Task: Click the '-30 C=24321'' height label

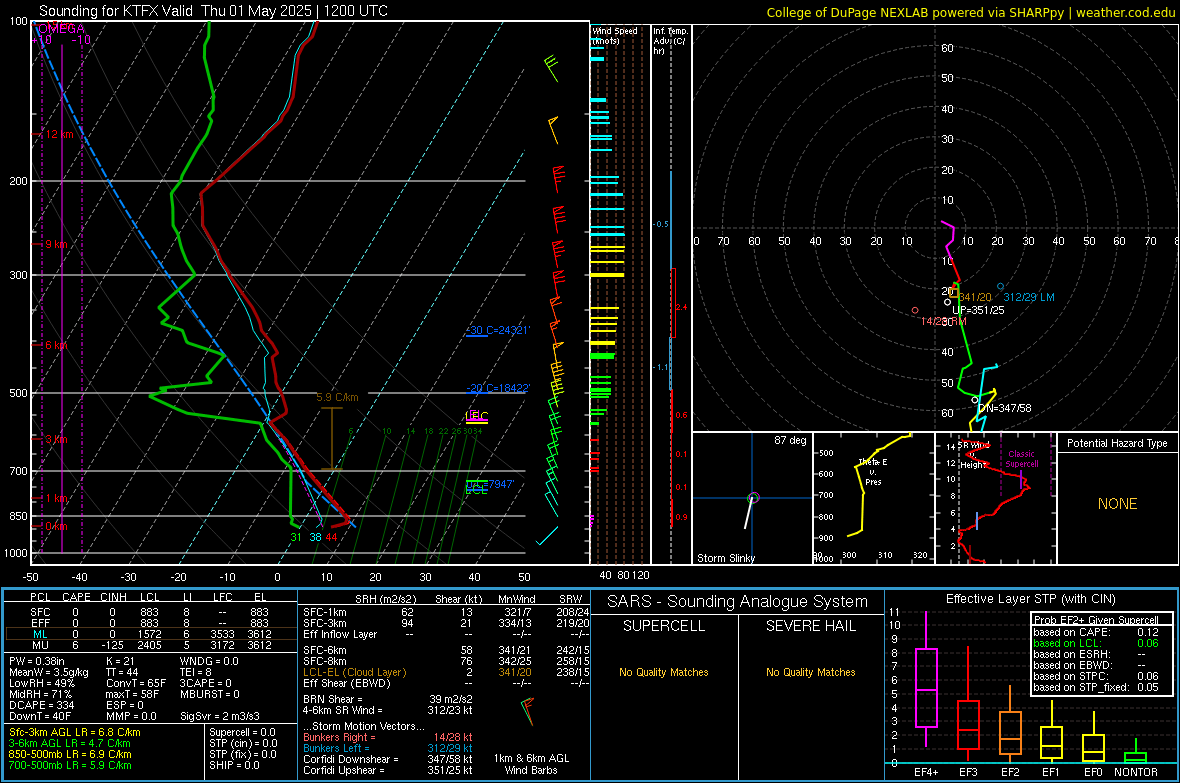Action: coord(497,330)
